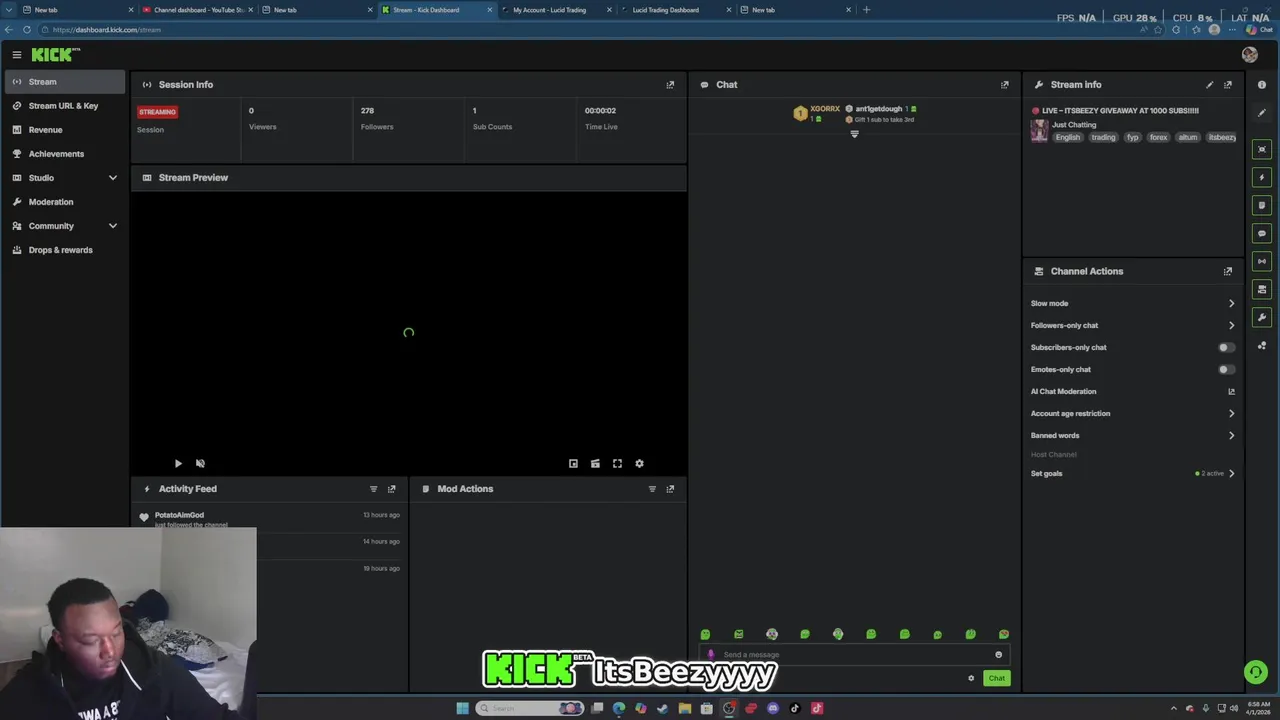
Task: Click the info icon in right rail
Action: [x=1262, y=85]
